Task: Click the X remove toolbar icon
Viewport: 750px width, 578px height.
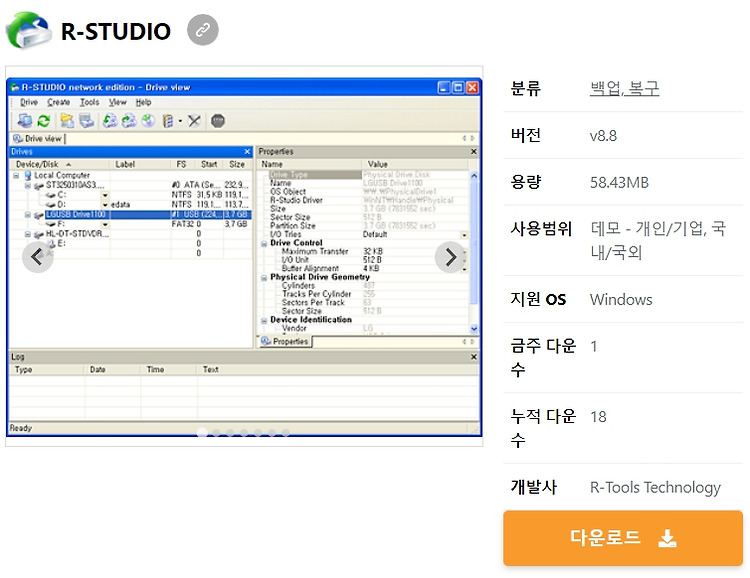Action: (x=194, y=121)
